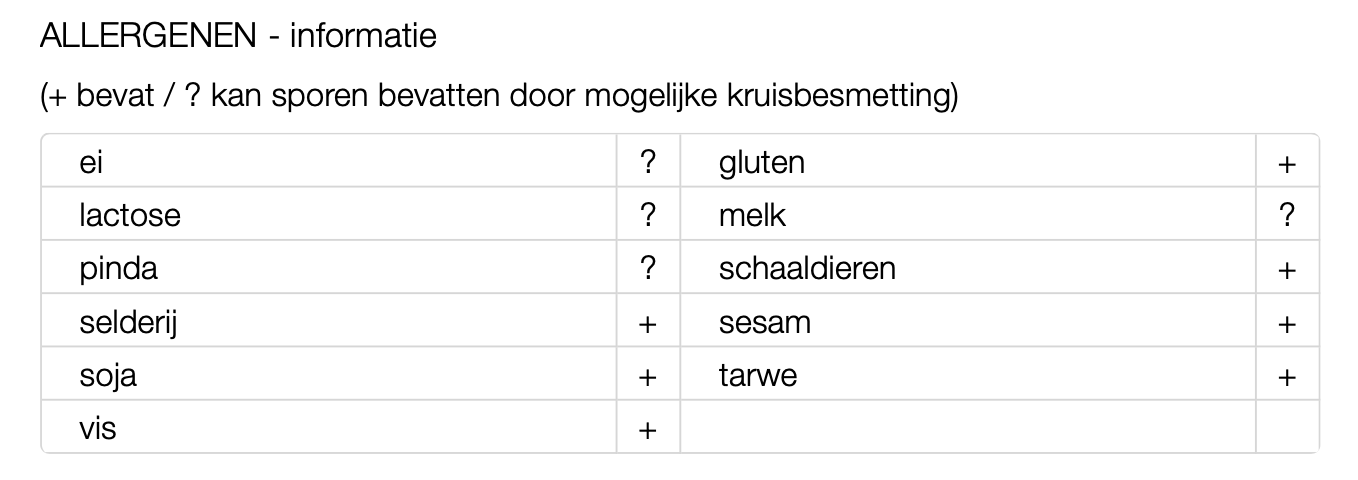Screen dimensions: 1358x480
Task: Click the vis allergen label
Action: (98, 430)
